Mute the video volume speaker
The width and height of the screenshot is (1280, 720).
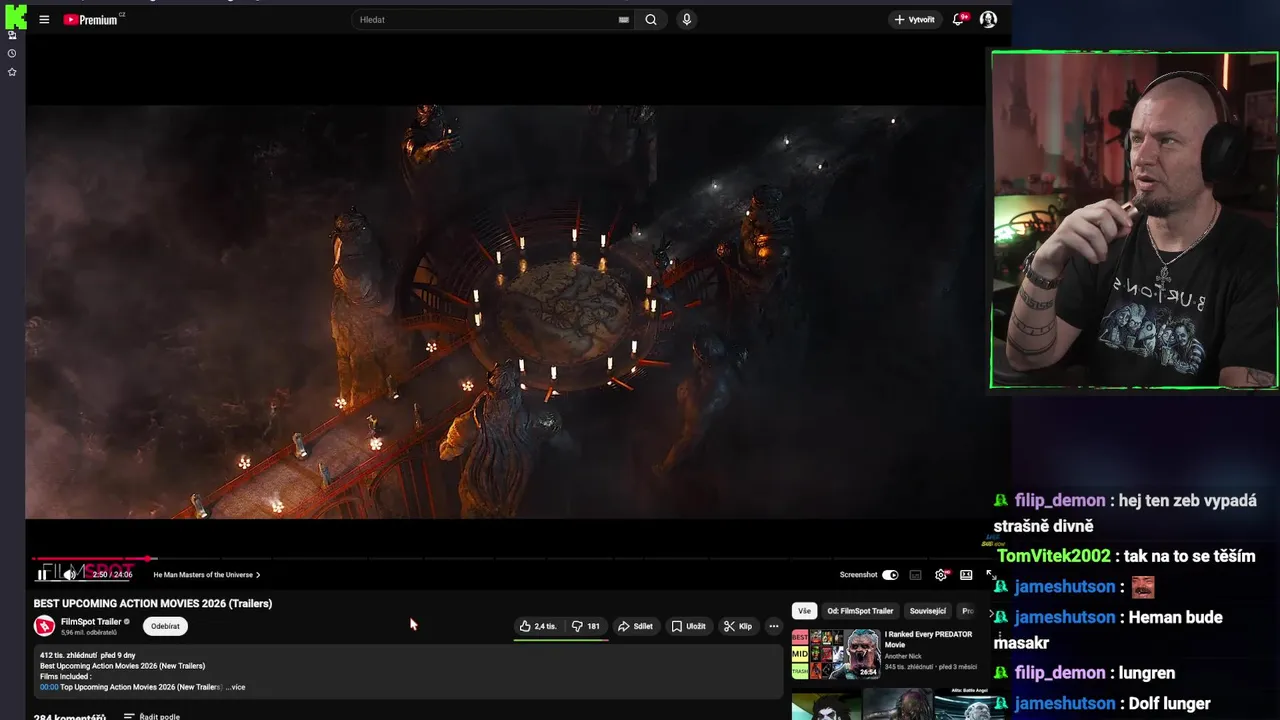pyautogui.click(x=70, y=574)
